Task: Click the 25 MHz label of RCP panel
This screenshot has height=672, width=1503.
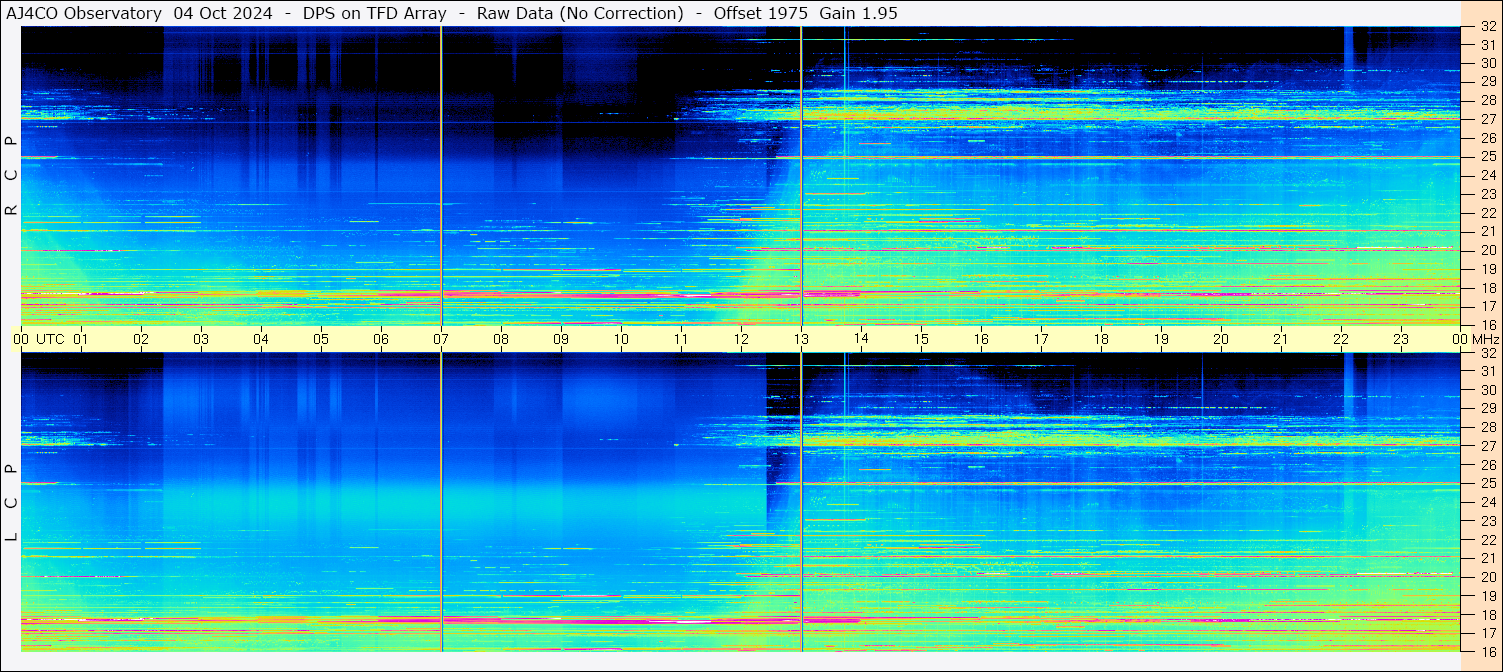Action: tap(1487, 157)
